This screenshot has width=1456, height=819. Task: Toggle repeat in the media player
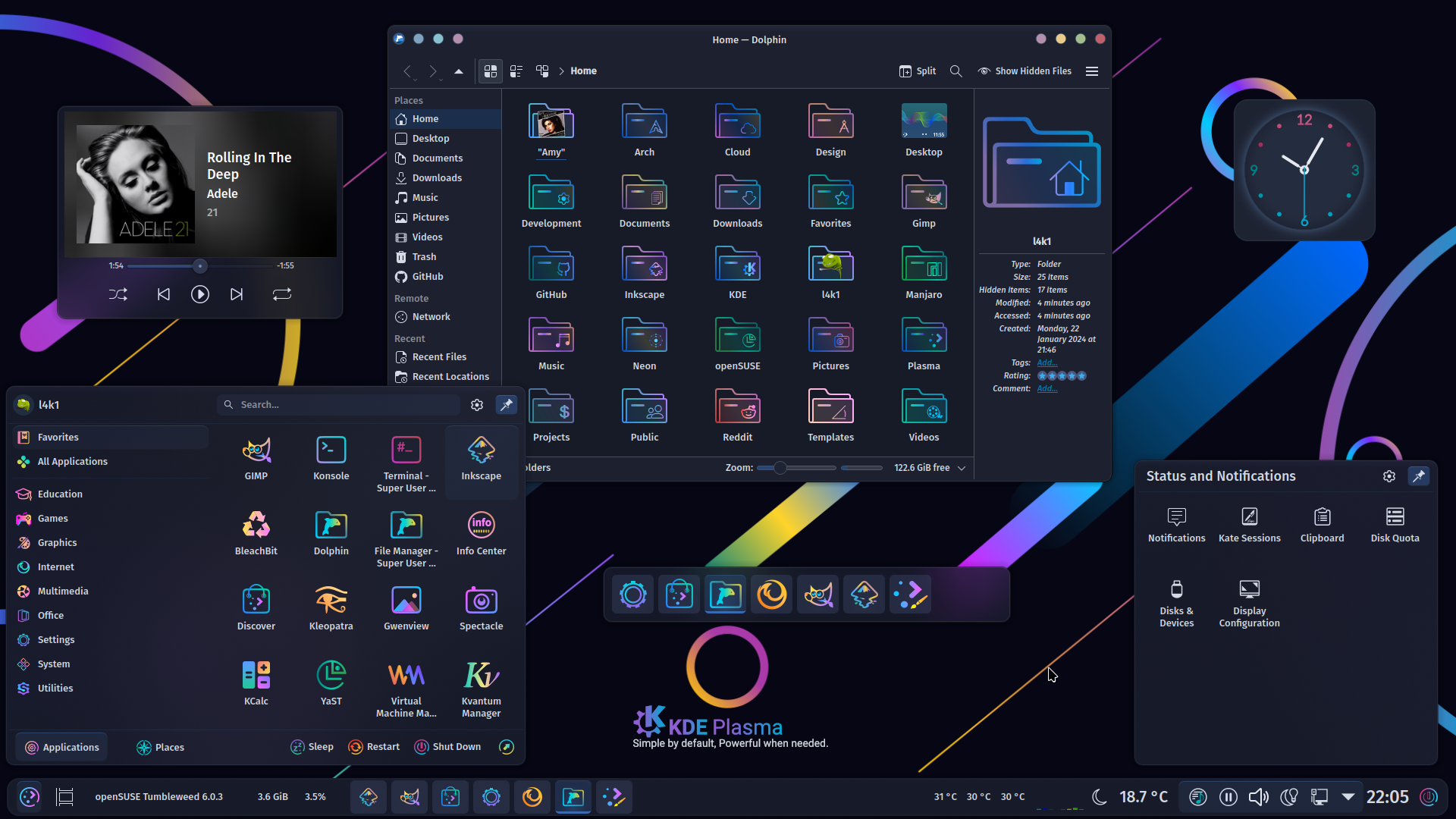coord(281,294)
